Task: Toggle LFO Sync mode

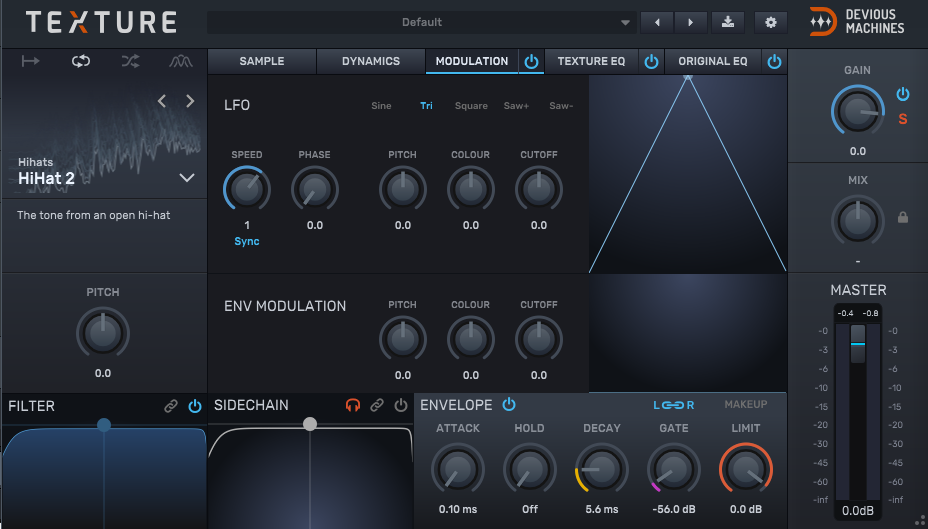Action: coord(247,241)
